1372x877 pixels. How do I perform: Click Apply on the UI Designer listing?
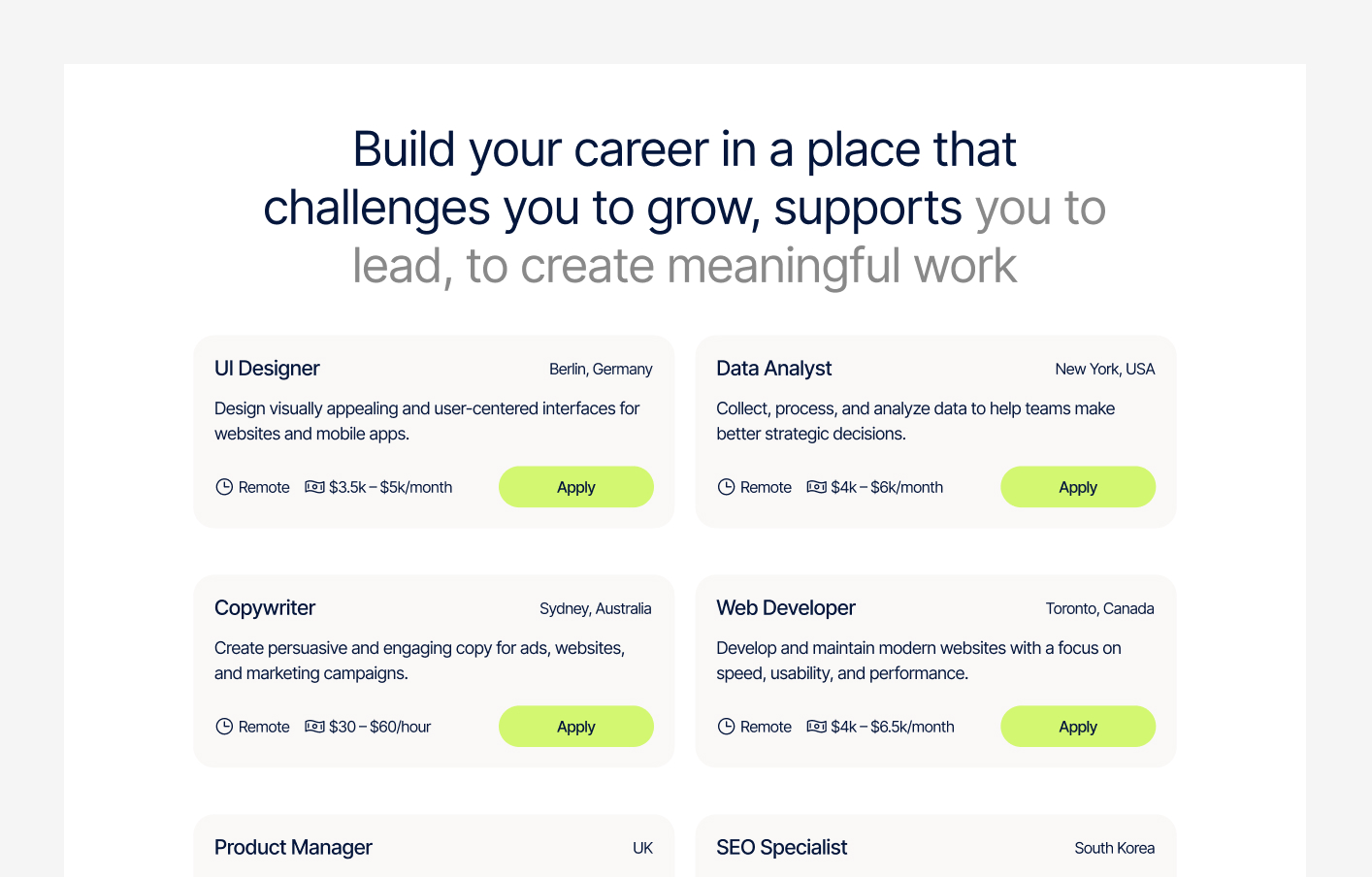576,487
